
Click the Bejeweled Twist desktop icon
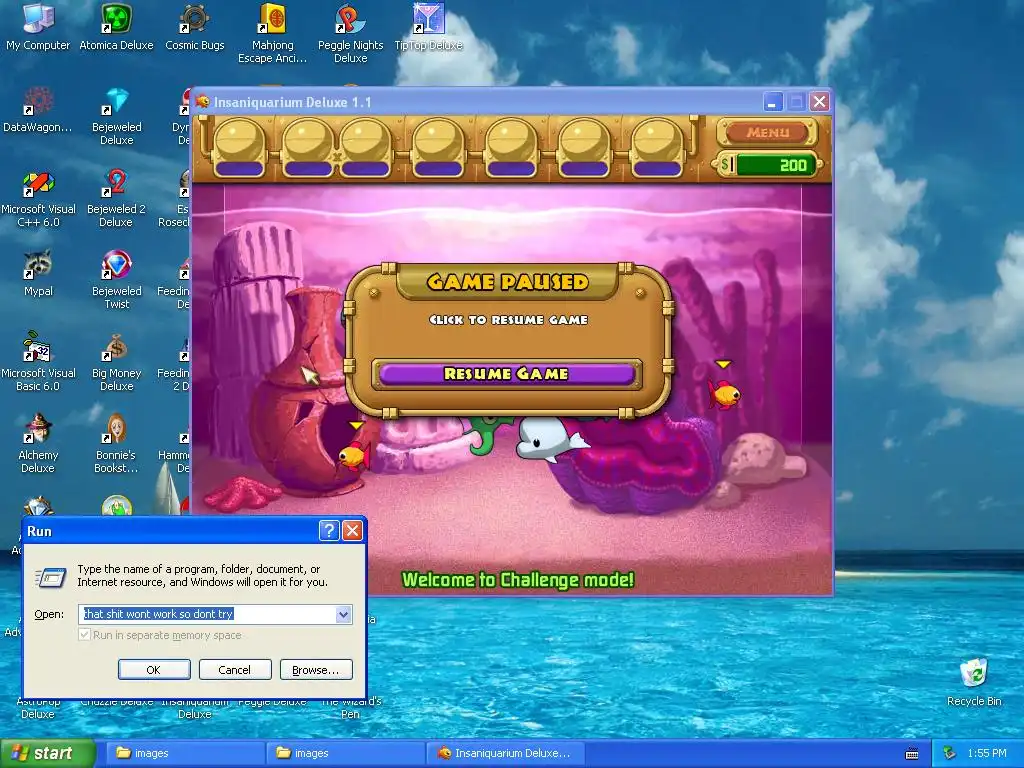[x=116, y=280]
